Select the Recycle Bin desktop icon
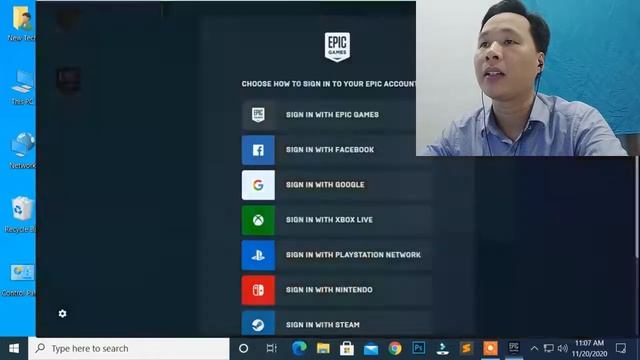Screen dimensions: 640x360 pos(20,214)
